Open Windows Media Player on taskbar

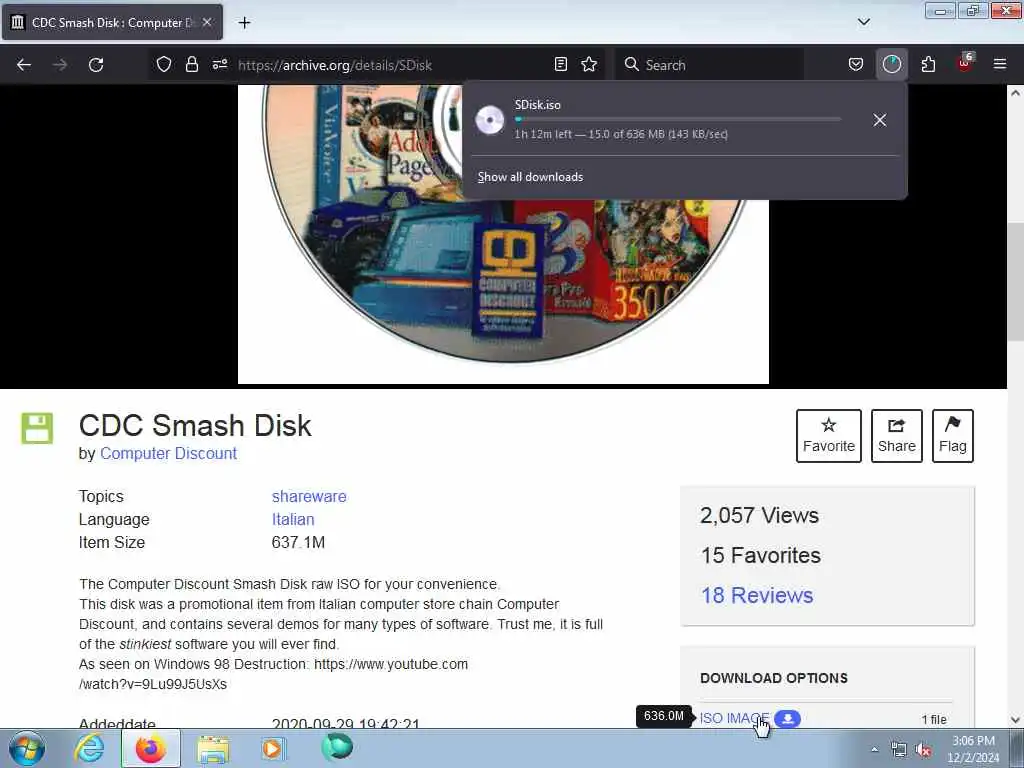click(273, 748)
